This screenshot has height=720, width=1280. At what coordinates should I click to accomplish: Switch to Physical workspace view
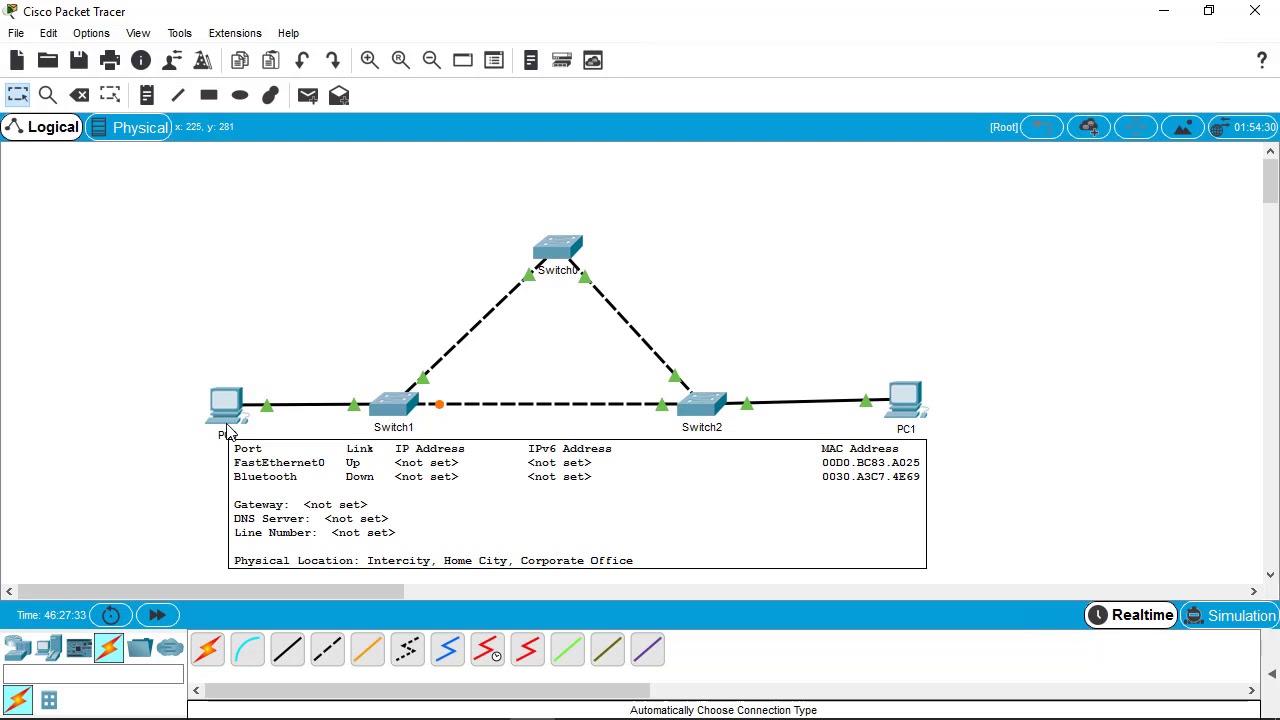coord(129,127)
